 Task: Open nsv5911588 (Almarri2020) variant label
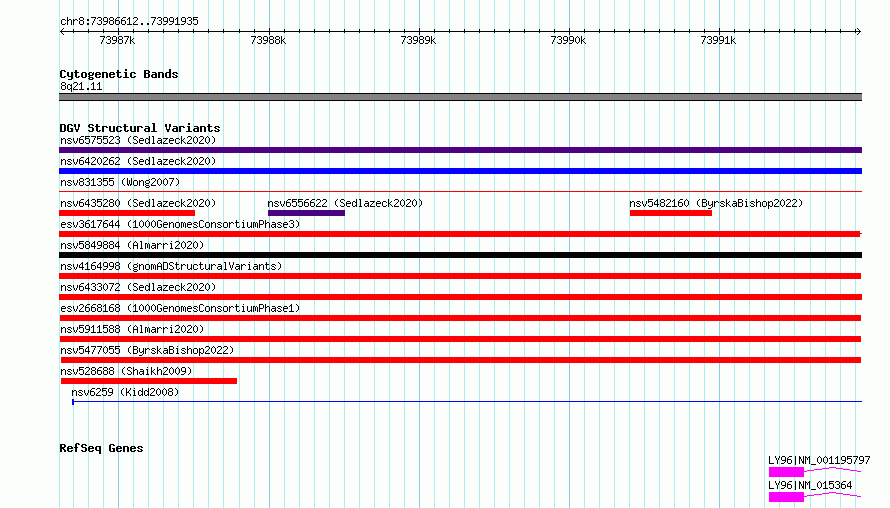tap(132, 329)
